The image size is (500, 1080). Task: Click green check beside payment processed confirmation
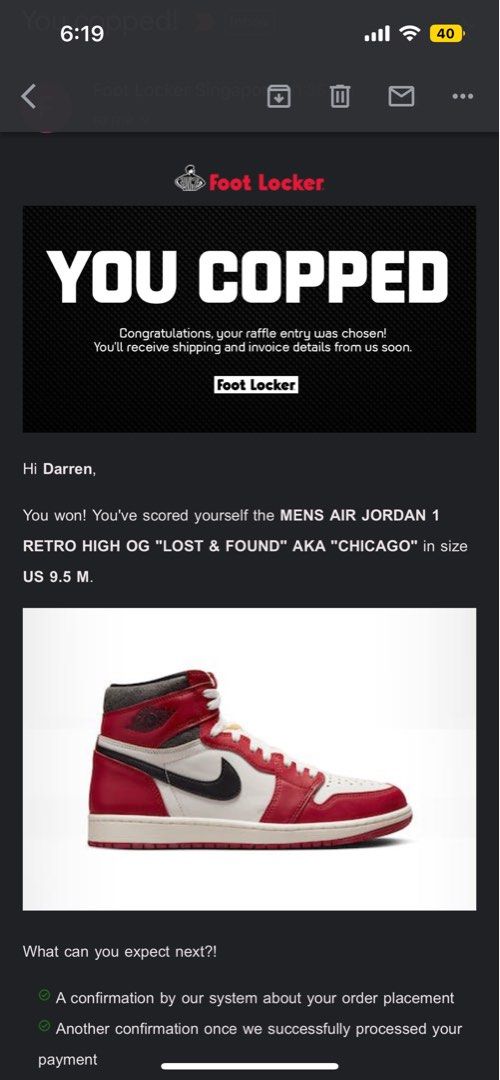(45, 1026)
